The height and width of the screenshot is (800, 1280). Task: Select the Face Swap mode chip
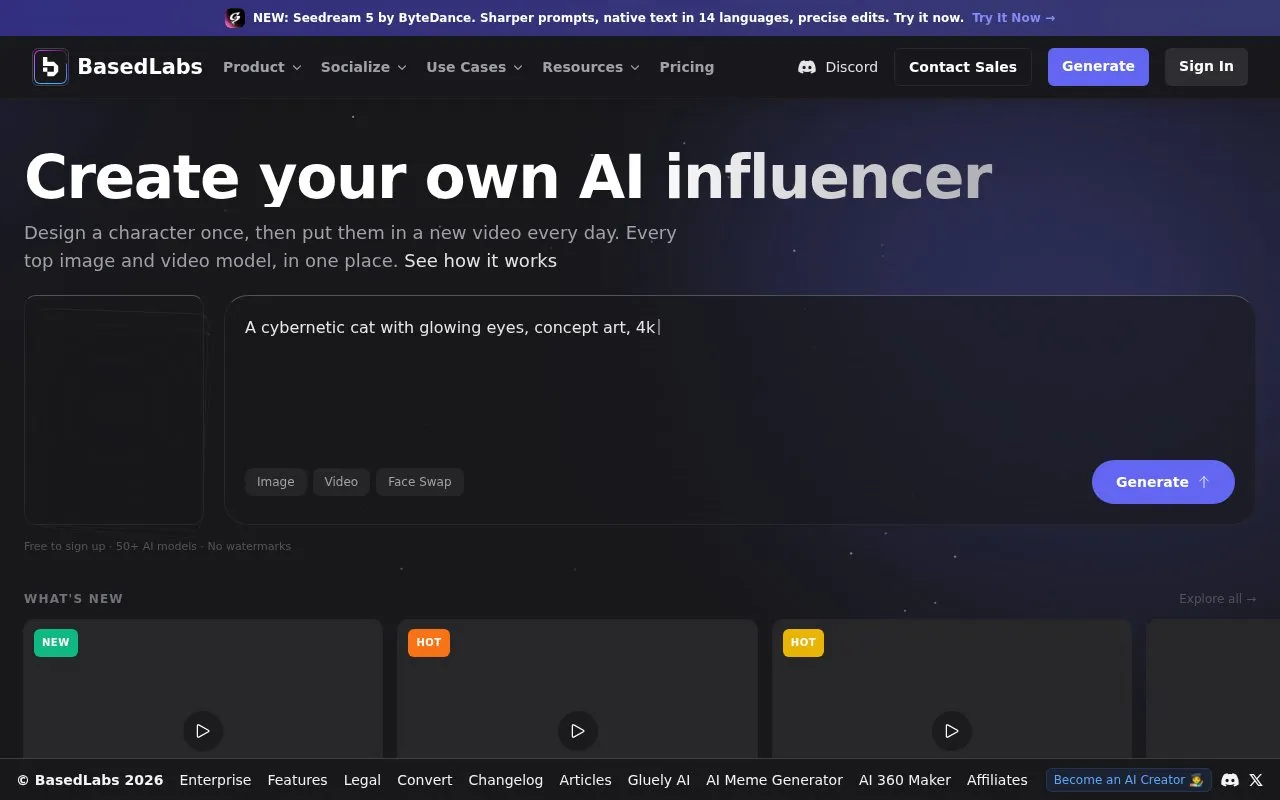[420, 482]
